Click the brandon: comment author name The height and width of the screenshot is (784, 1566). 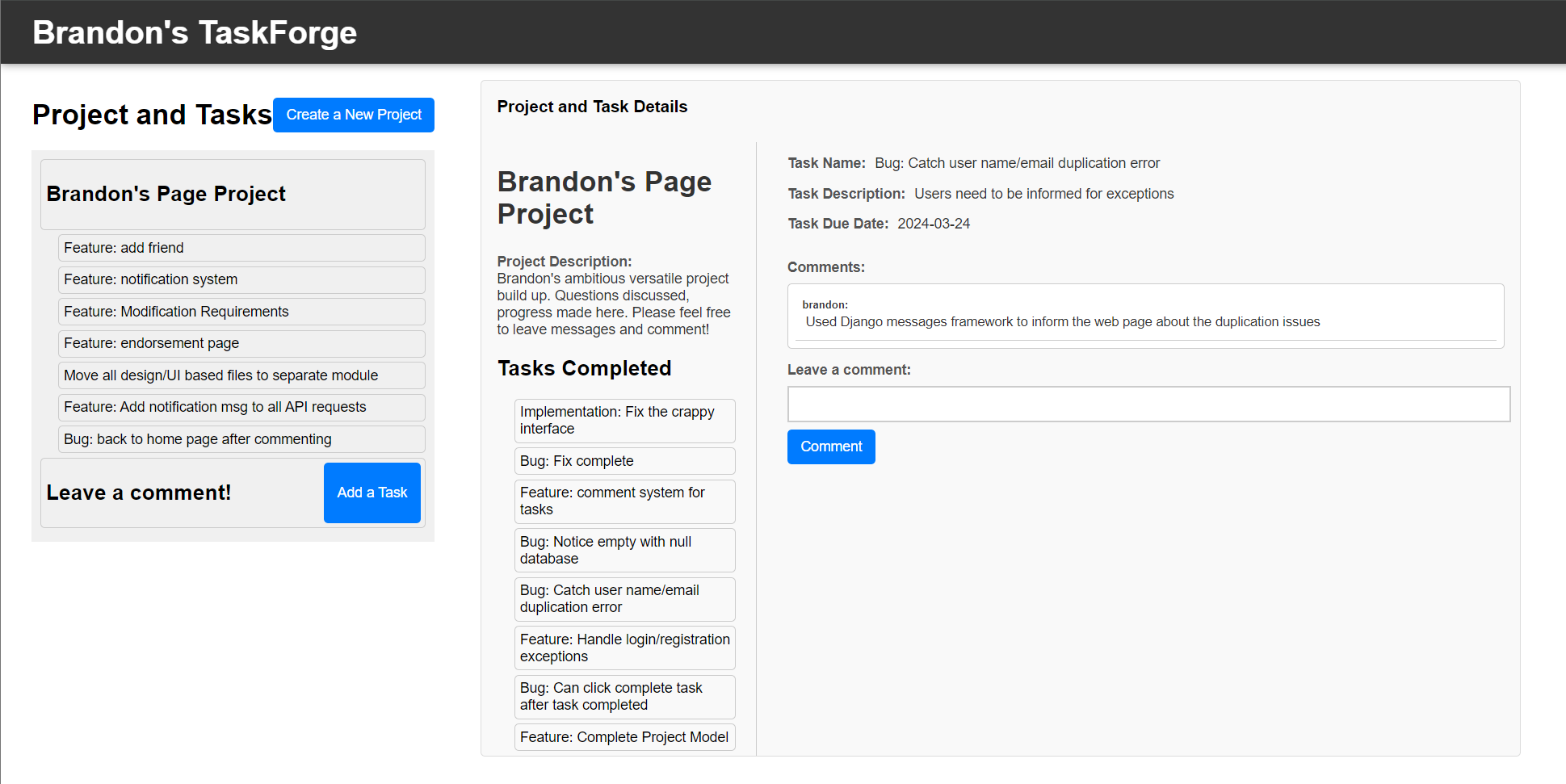tap(825, 304)
